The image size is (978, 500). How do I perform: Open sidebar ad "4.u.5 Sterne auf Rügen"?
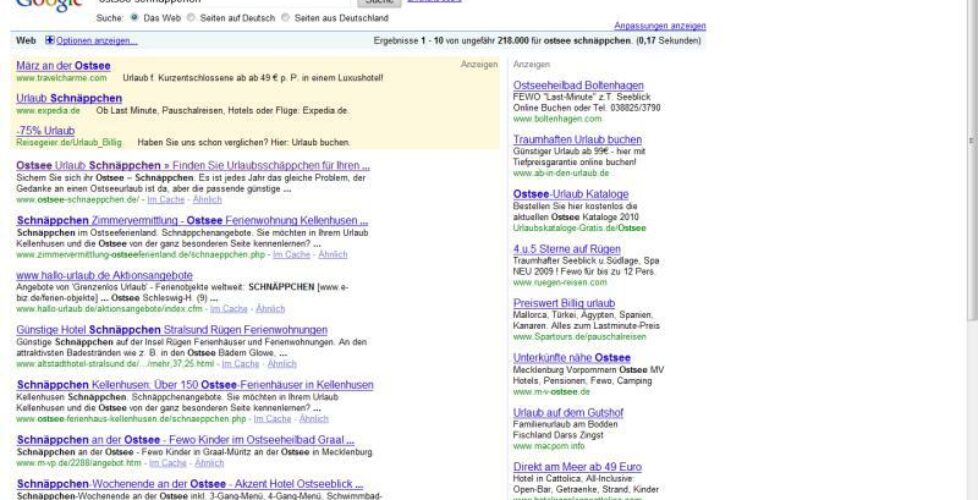tap(567, 249)
